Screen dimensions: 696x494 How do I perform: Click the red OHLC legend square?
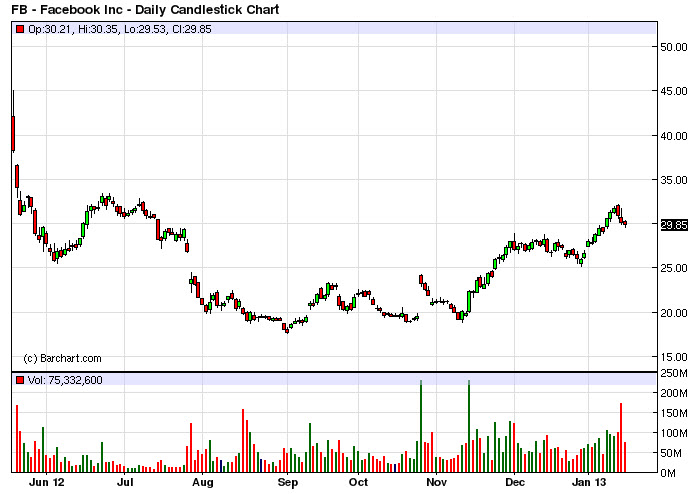pos(20,29)
